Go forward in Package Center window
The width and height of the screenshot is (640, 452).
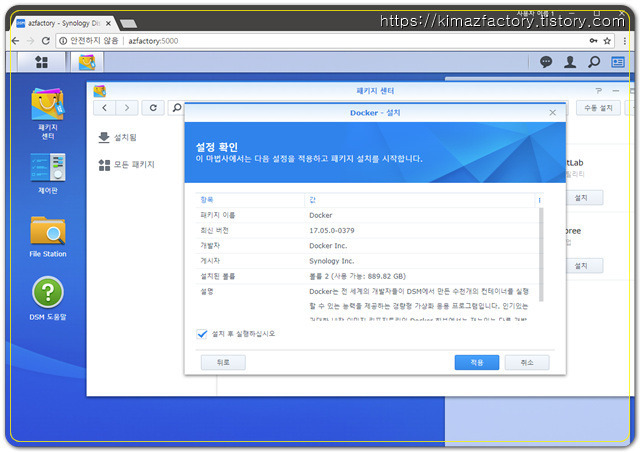(x=127, y=108)
